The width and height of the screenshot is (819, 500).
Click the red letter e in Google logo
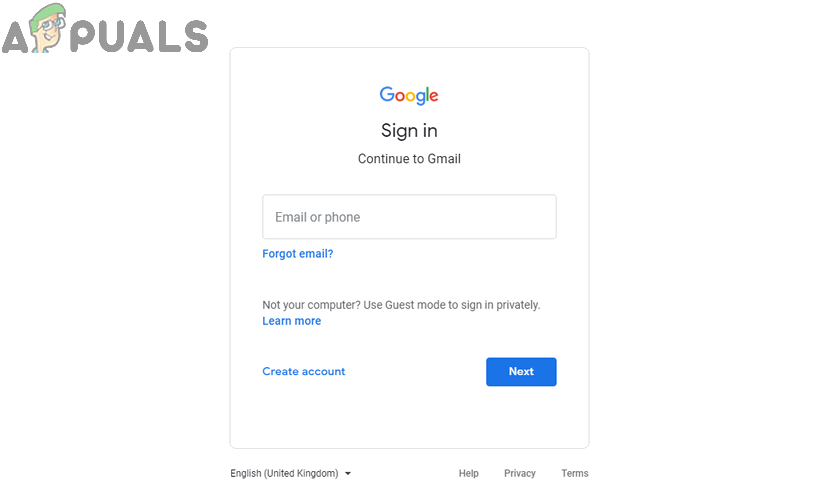[x=433, y=96]
